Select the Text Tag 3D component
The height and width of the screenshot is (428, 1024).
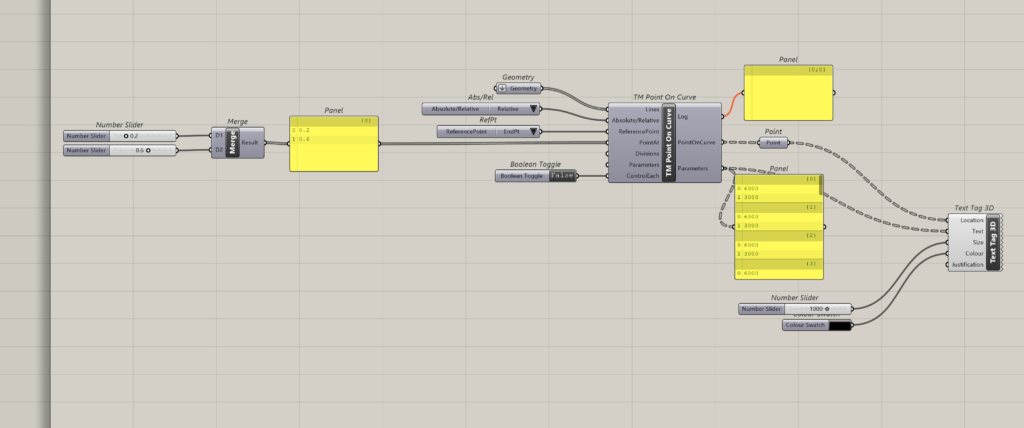(993, 242)
